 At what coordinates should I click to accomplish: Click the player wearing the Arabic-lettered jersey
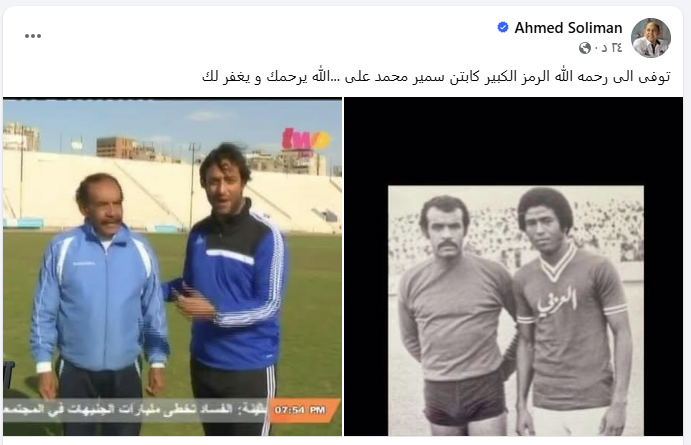click(573, 313)
